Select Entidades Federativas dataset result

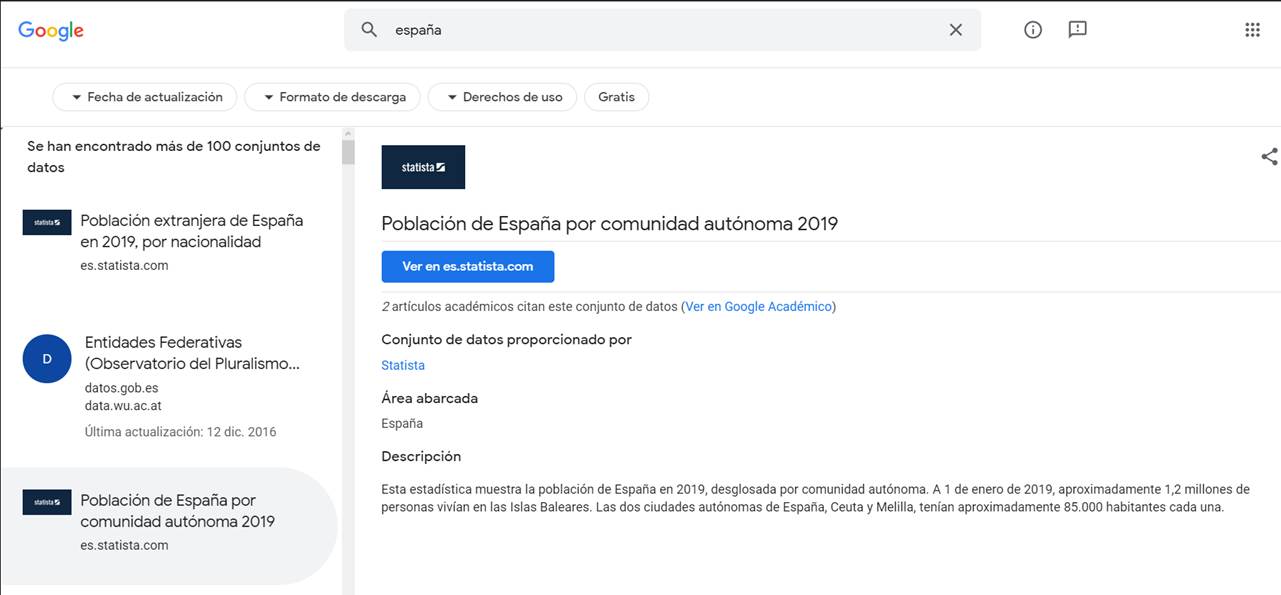point(192,353)
